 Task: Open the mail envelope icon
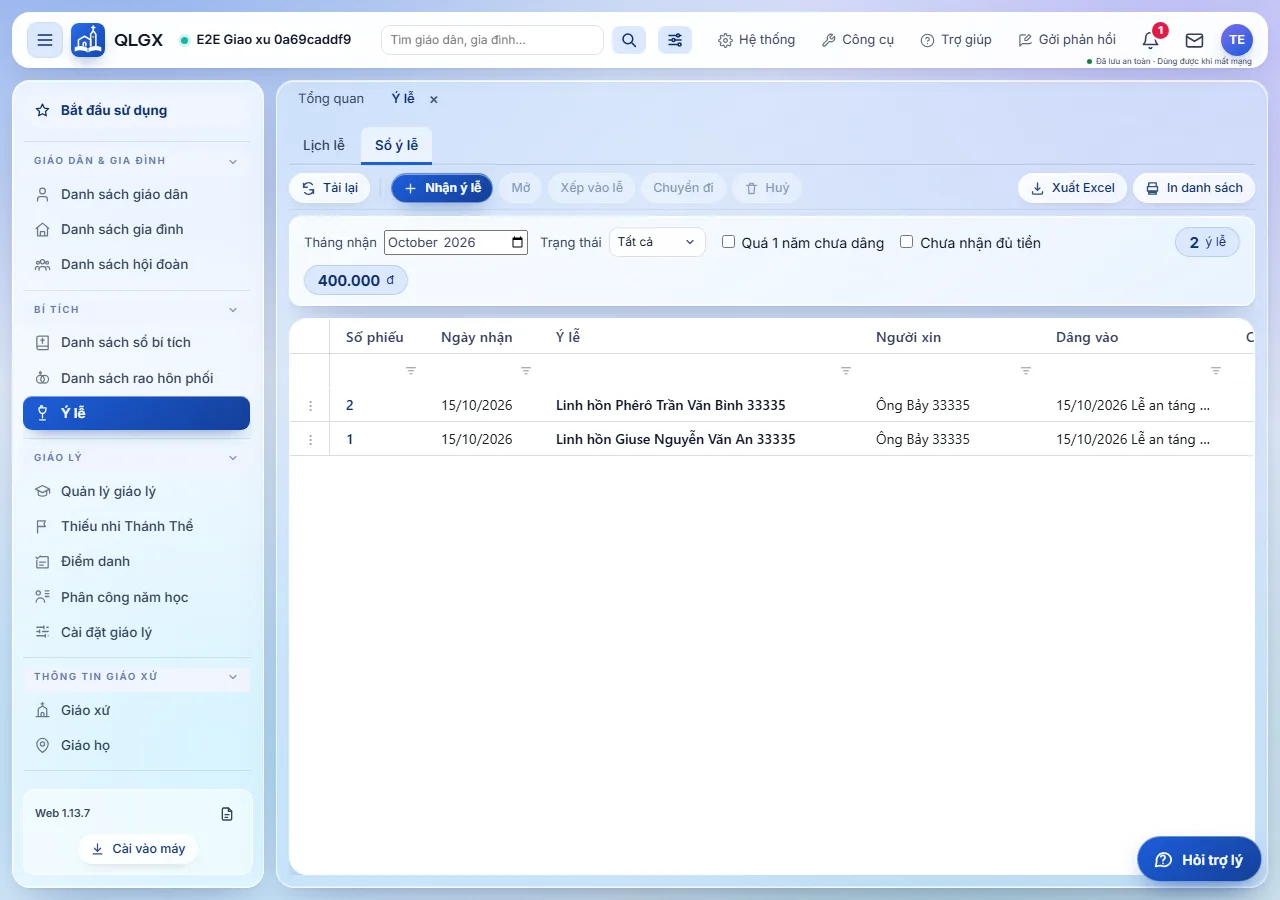click(1194, 40)
